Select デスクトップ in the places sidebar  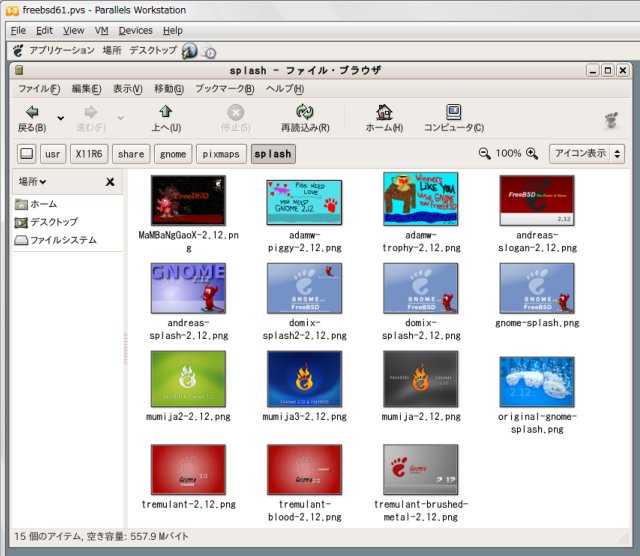coord(46,222)
